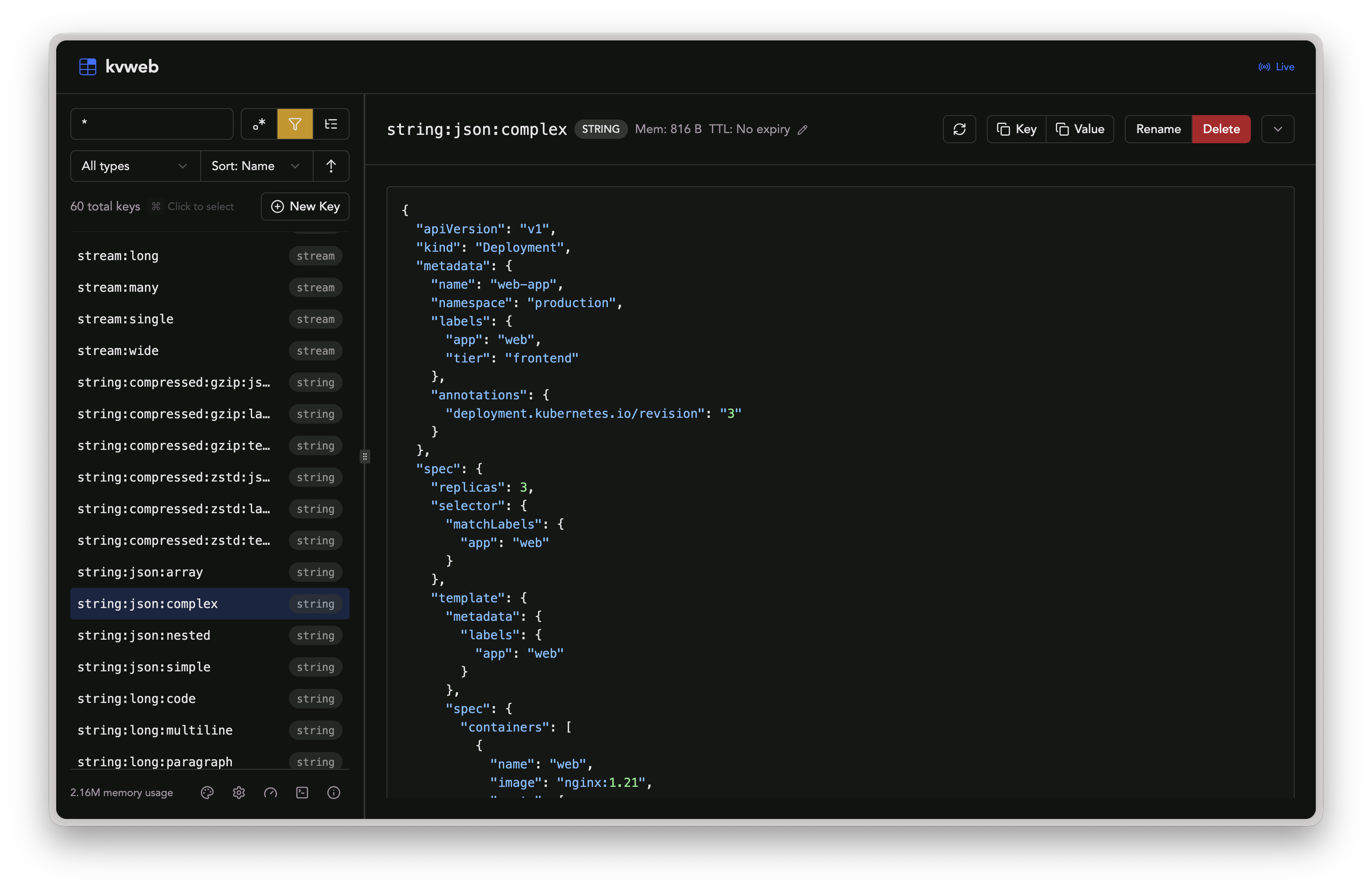
Task: Create a New Key
Action: click(x=305, y=206)
